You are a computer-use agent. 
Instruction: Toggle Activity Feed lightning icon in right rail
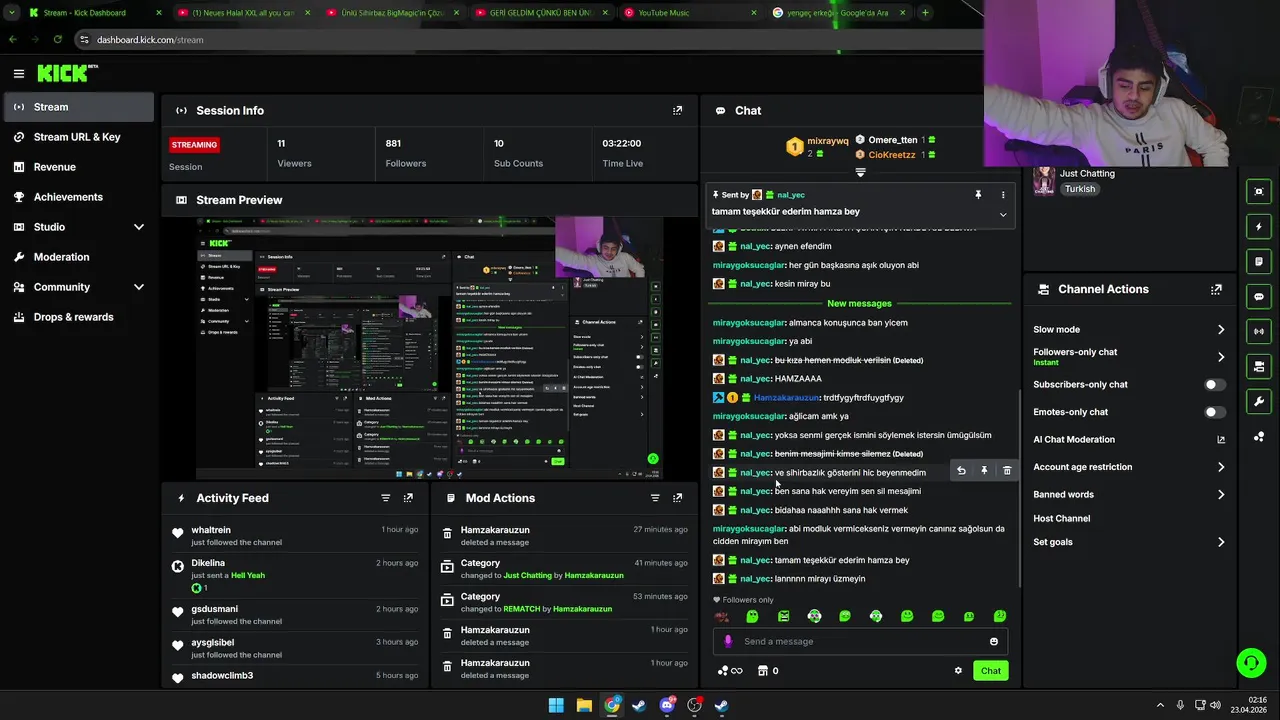coord(1258,227)
